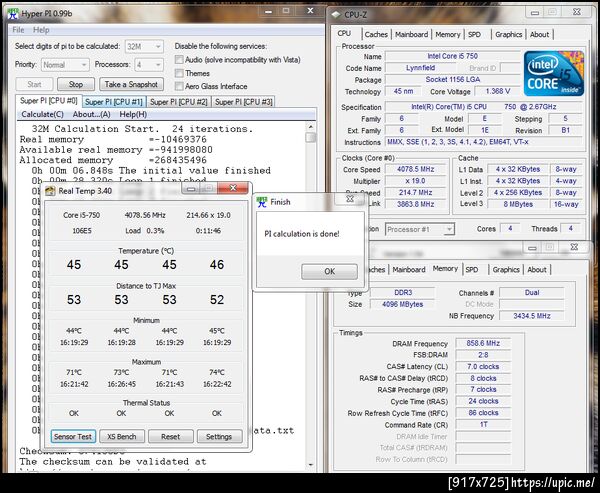Select SPD tab in lower CPU-Z window

tap(472, 269)
